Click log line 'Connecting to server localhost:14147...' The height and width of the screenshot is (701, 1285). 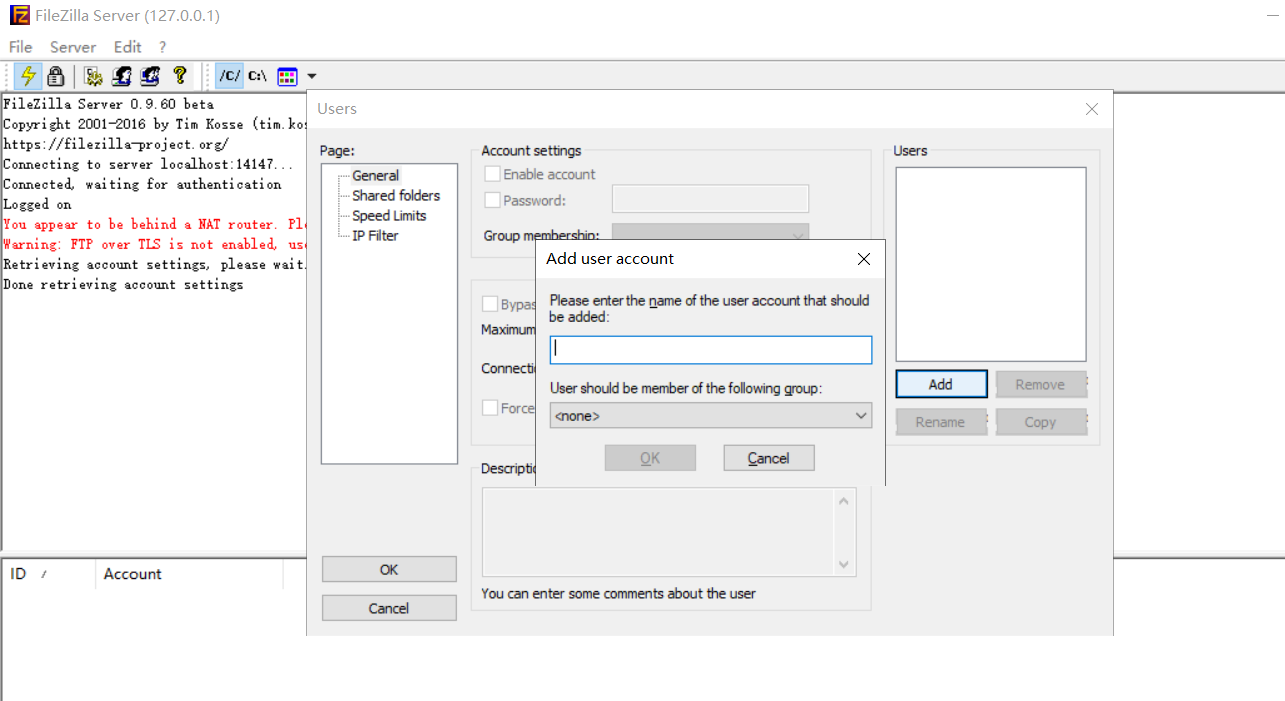148,164
